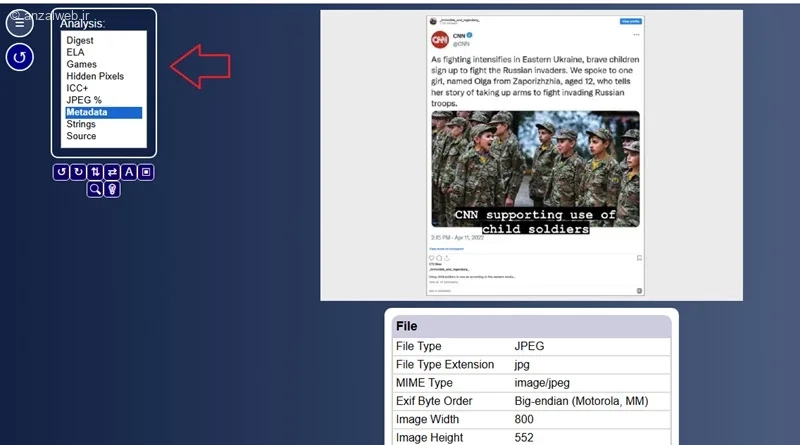Select the highlighted Metadata option
This screenshot has height=445, width=800.
coord(104,112)
